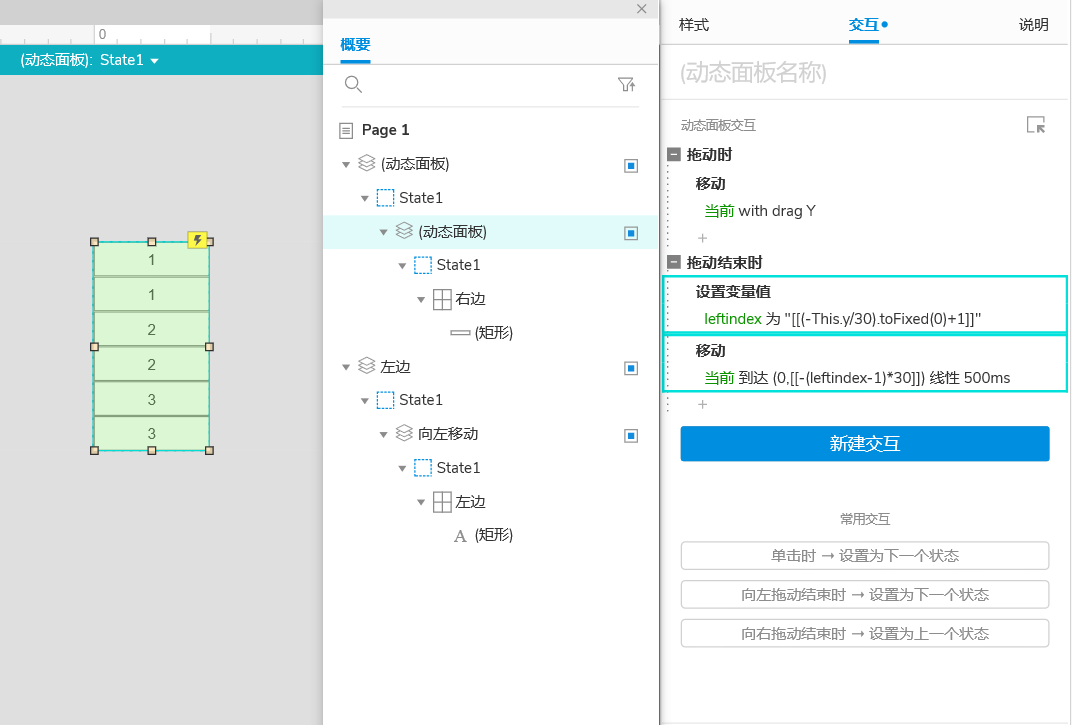This screenshot has width=1072, height=725.
Task: Select the 设置变量值 action
Action: click(733, 291)
